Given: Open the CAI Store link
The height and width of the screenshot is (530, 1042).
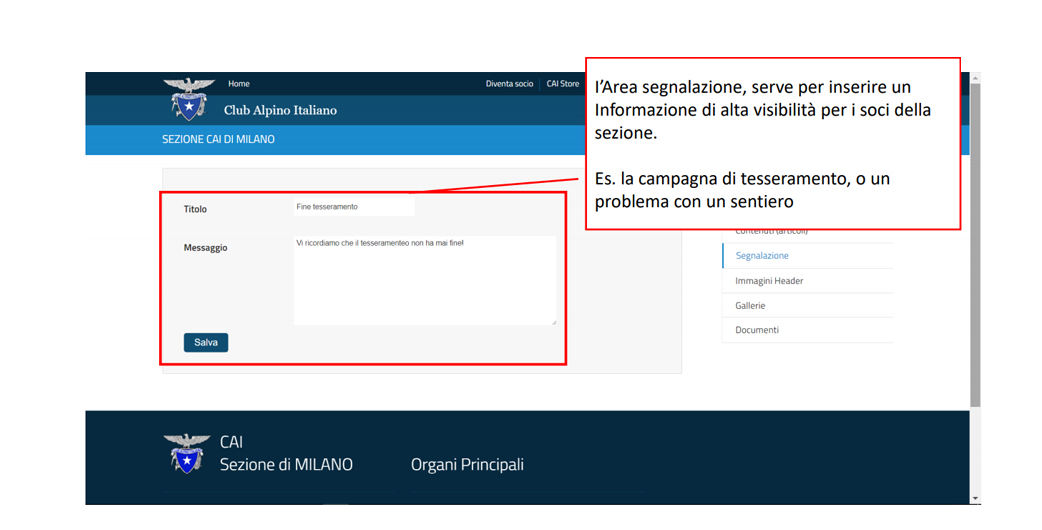Looking at the screenshot, I should click(563, 84).
